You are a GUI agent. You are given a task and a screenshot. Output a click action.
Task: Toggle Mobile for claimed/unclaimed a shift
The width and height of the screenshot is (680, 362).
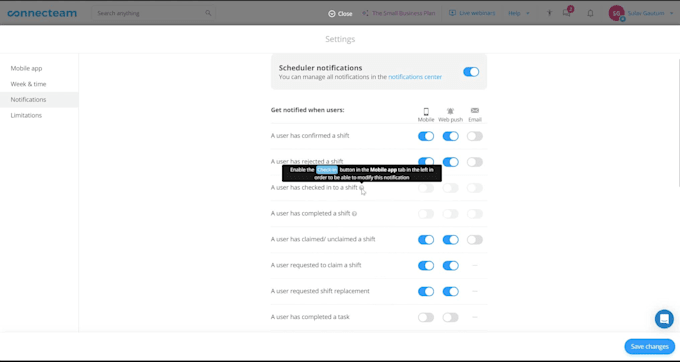[x=426, y=240]
